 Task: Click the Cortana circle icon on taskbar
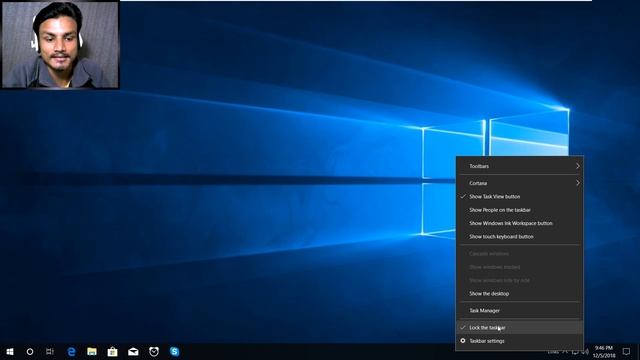pyautogui.click(x=30, y=351)
